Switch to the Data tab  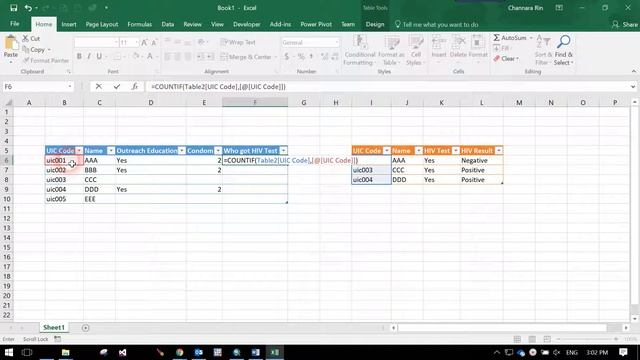coord(167,24)
